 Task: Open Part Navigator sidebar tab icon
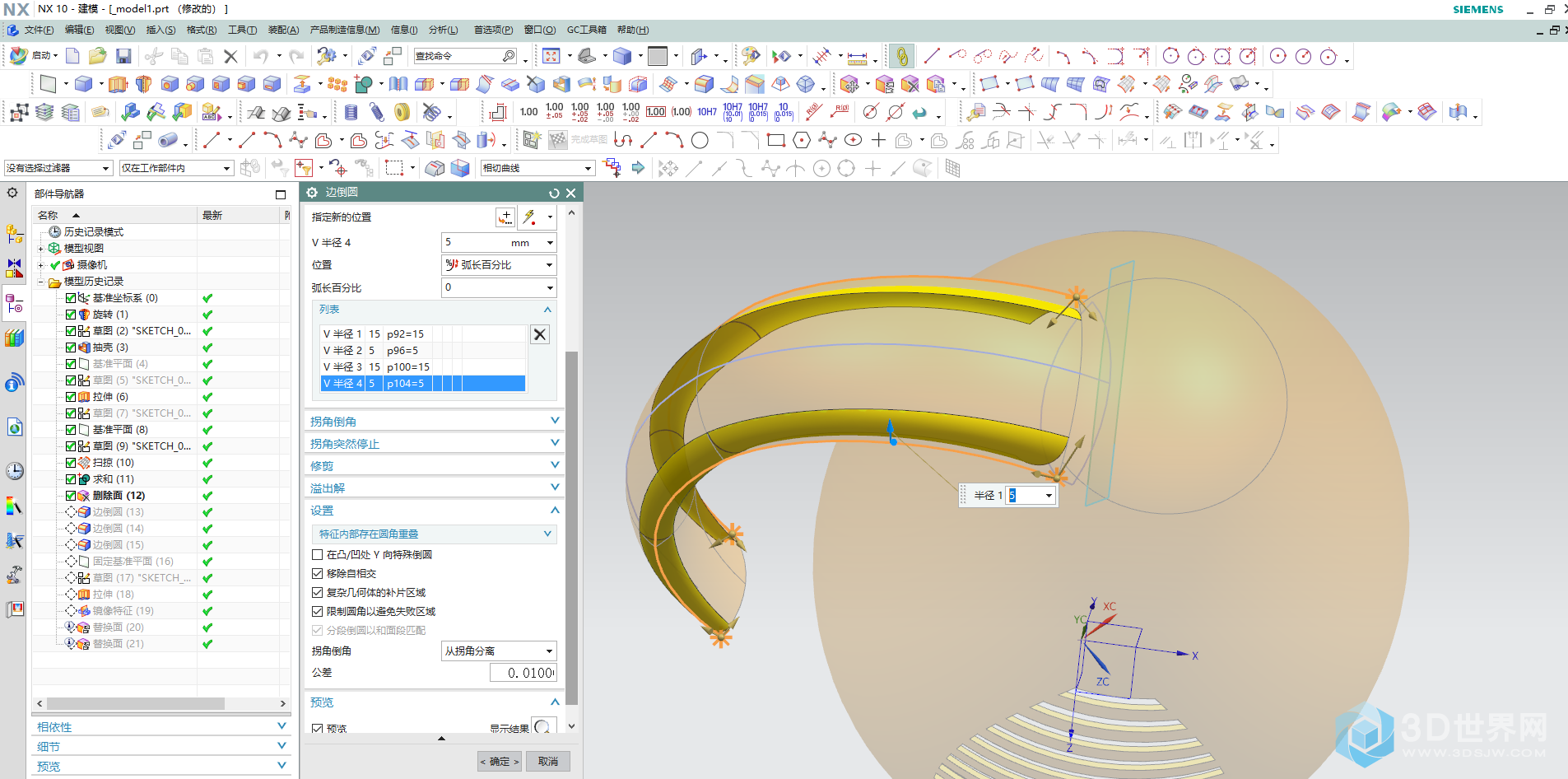(15, 305)
